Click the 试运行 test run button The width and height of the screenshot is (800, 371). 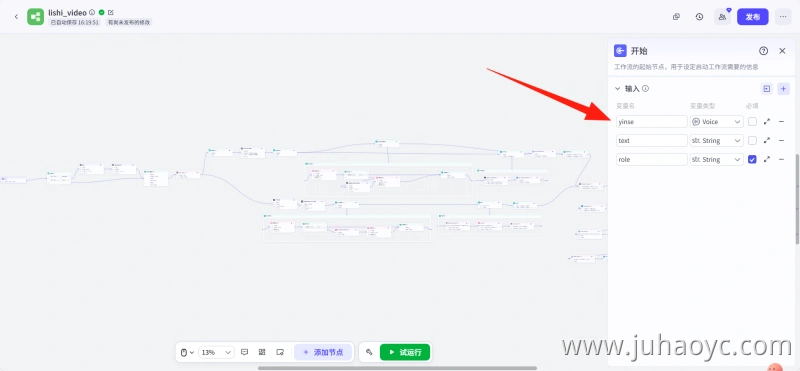coord(405,352)
